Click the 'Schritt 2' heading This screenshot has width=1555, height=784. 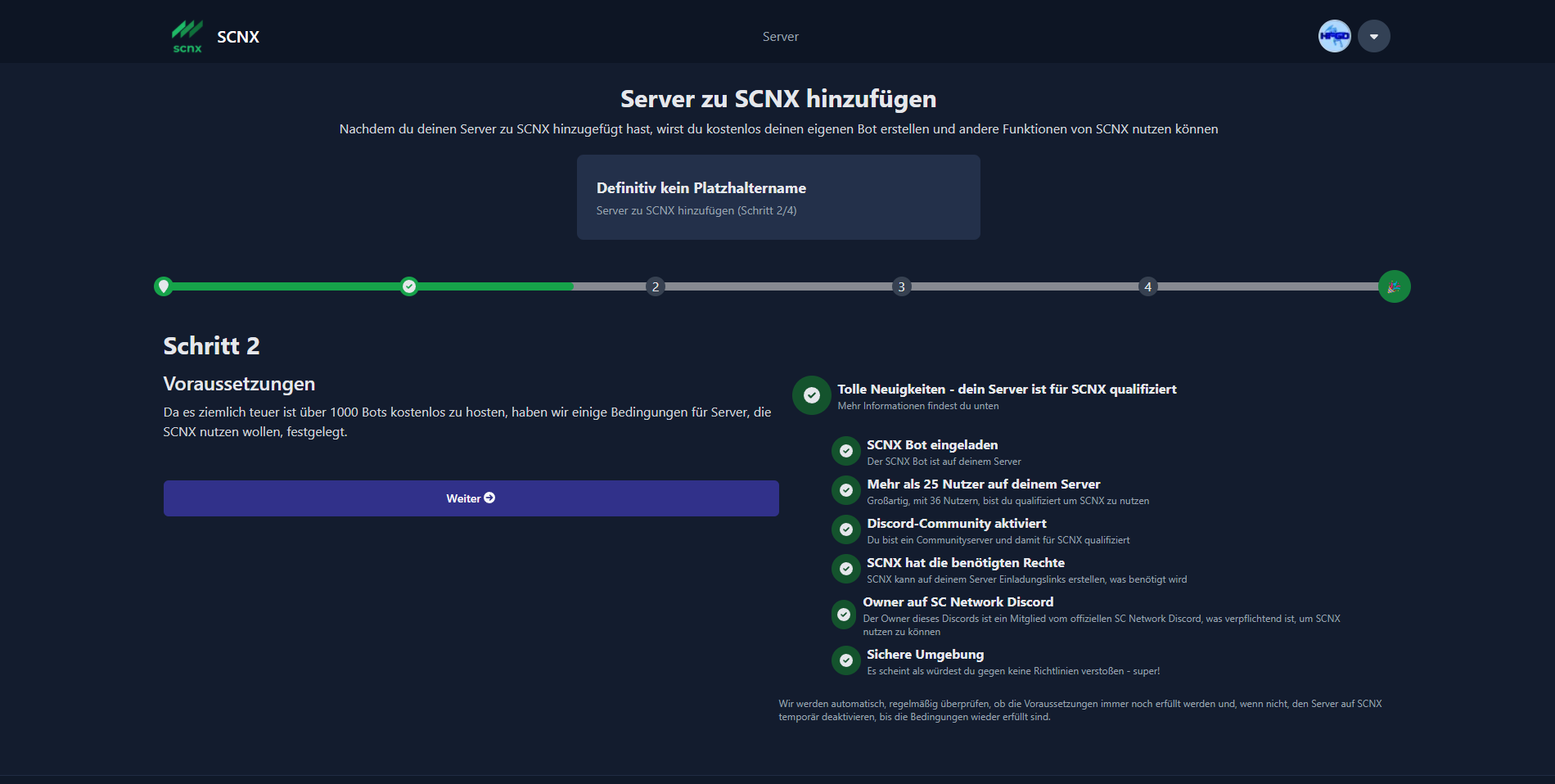[211, 346]
